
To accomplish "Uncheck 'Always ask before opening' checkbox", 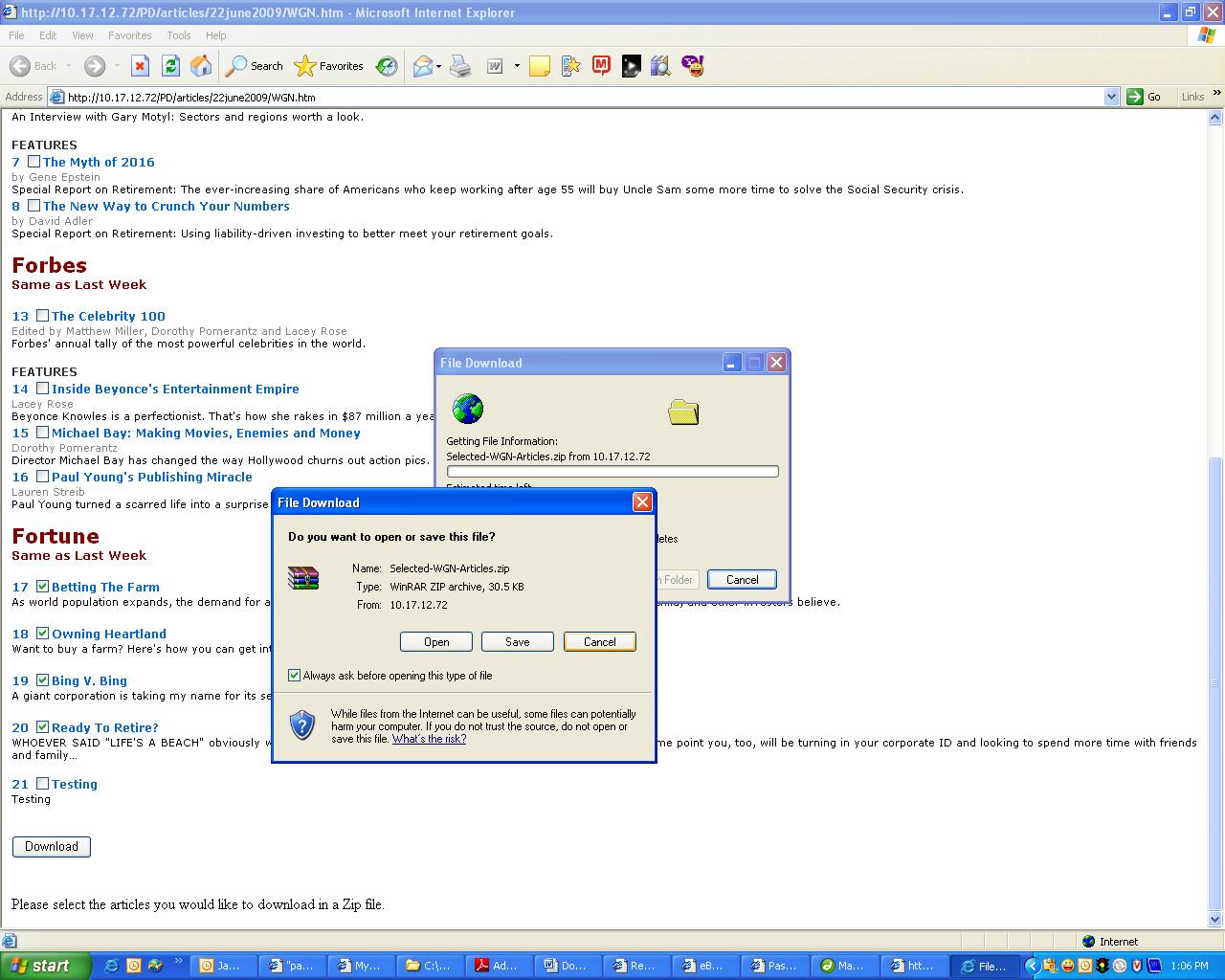I will pos(295,676).
